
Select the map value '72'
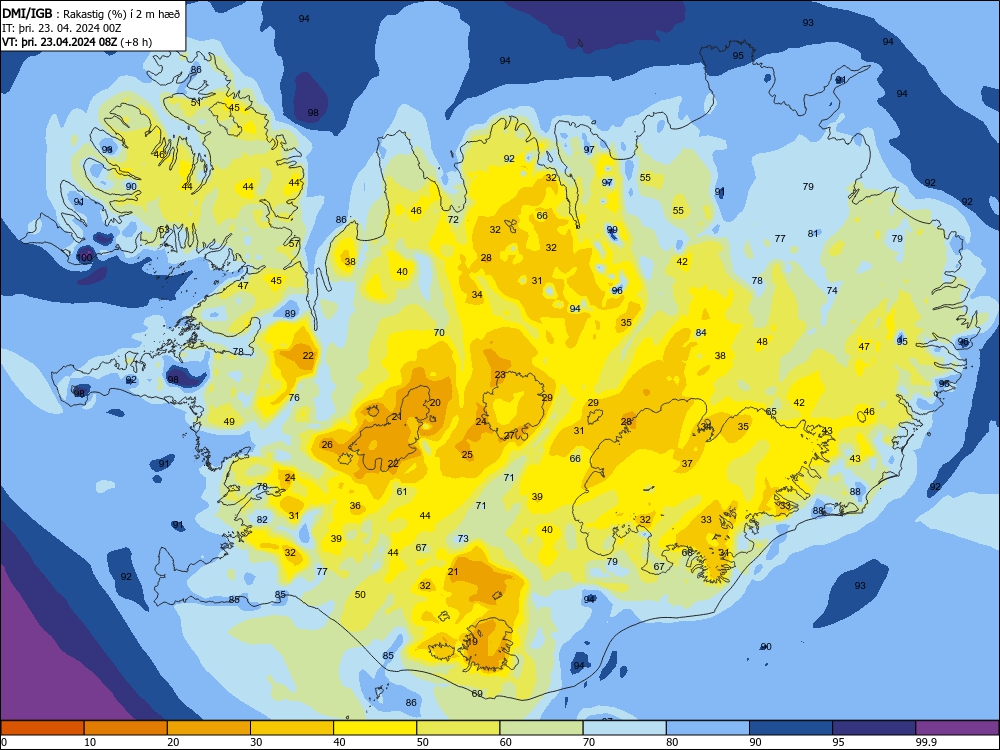coord(453,220)
